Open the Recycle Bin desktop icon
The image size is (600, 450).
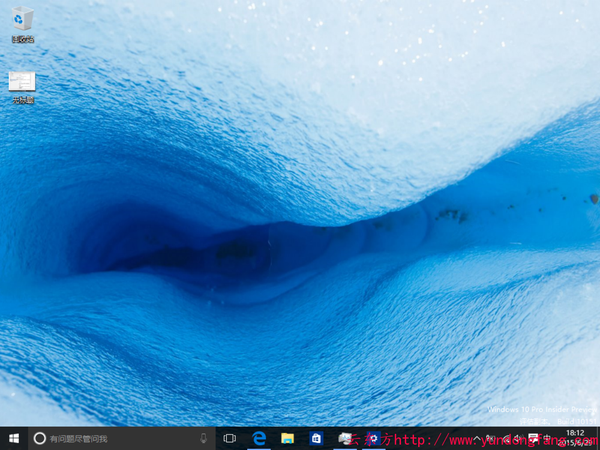[23, 24]
